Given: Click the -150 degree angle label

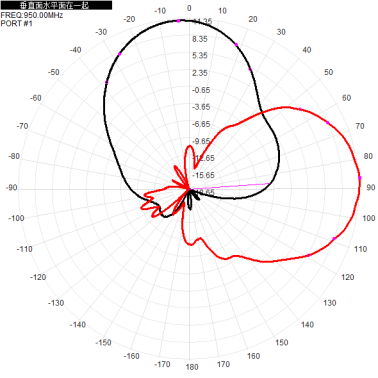Looking at the screenshot, I should (103, 343).
